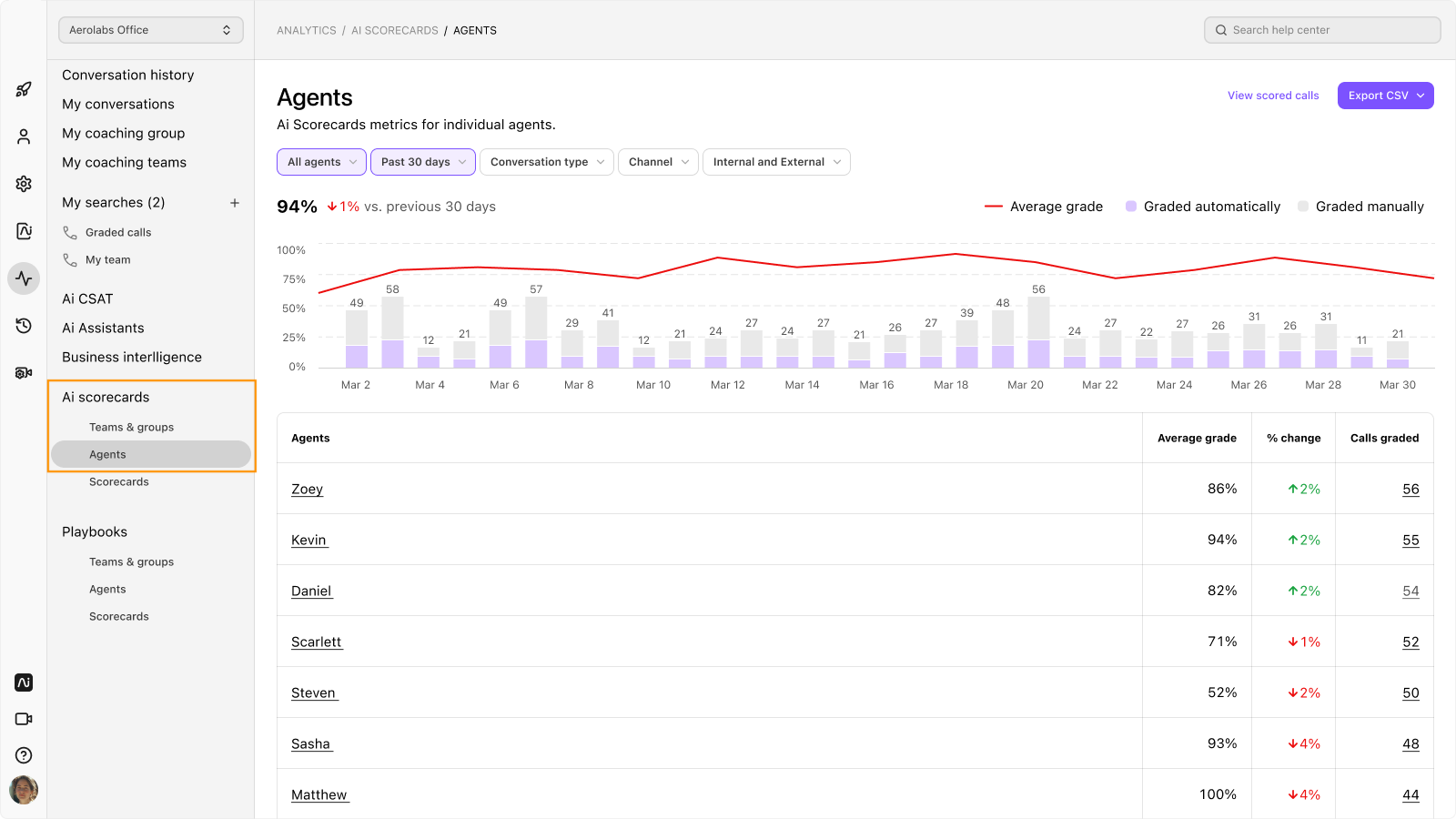Click the phone icon next to Graded calls
Image resolution: width=1456 pixels, height=819 pixels.
tap(70, 233)
